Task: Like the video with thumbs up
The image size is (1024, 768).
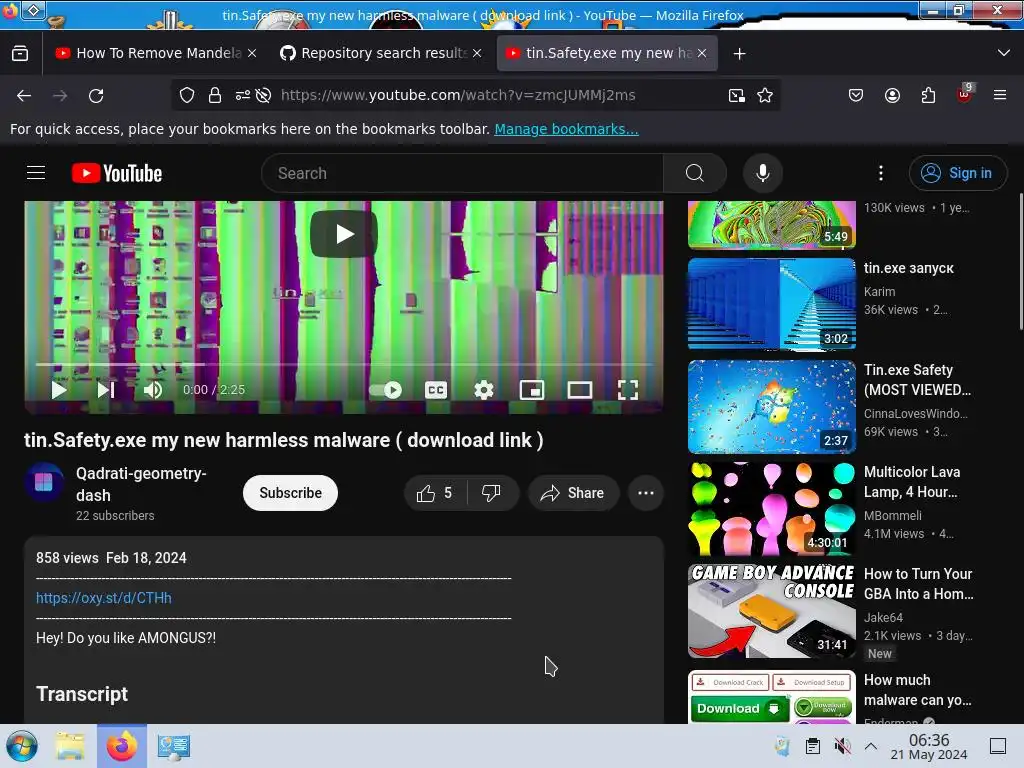Action: click(435, 493)
